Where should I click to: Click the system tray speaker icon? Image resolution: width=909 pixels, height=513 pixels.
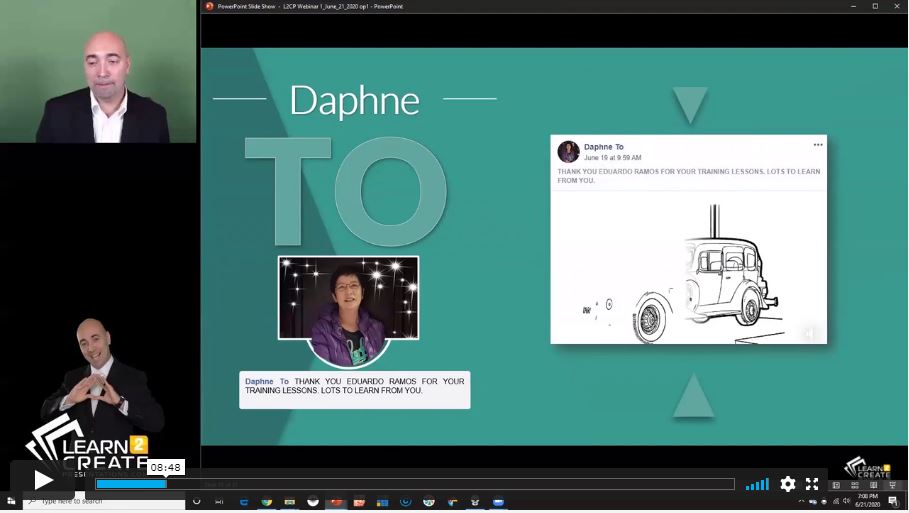coord(846,501)
